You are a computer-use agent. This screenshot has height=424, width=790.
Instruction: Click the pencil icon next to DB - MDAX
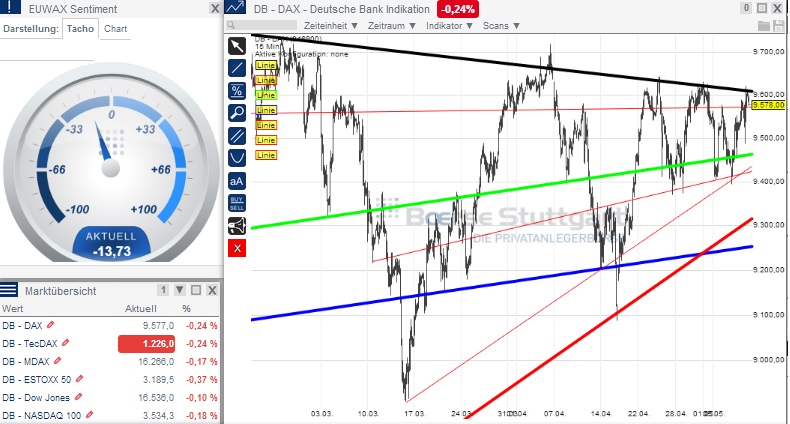tap(57, 361)
